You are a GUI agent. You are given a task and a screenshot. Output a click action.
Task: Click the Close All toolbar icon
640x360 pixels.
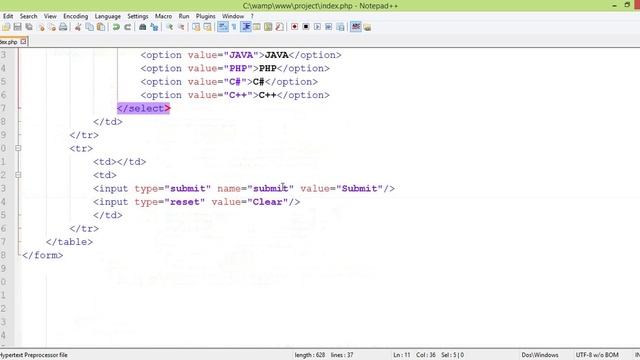(x=52, y=27)
